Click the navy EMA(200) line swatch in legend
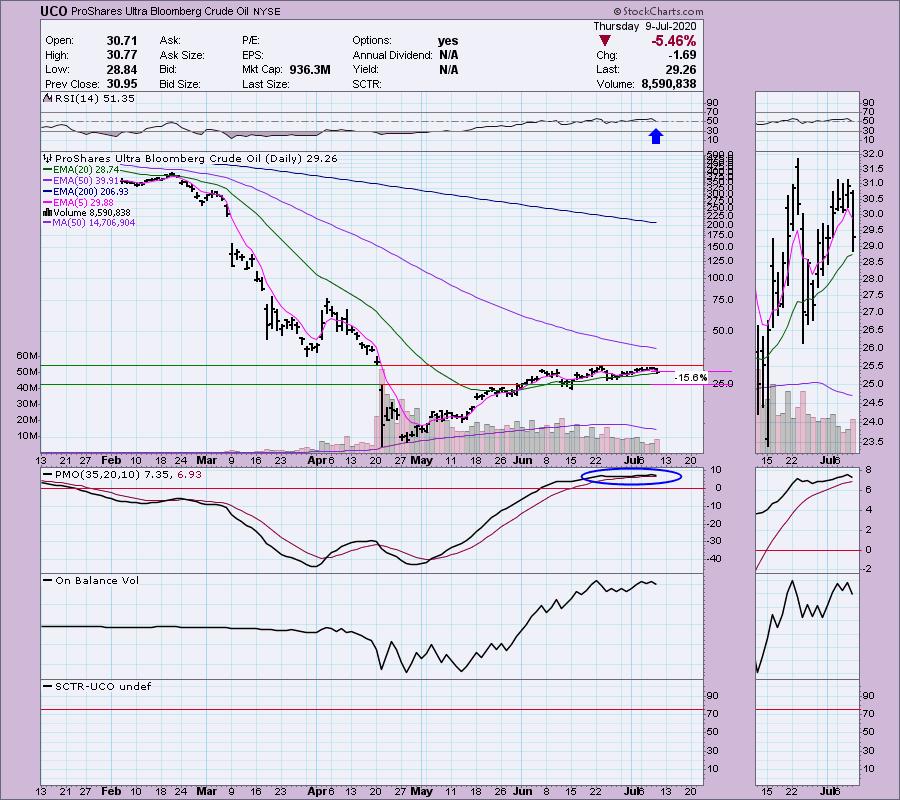Image resolution: width=900 pixels, height=800 pixels. pos(47,192)
